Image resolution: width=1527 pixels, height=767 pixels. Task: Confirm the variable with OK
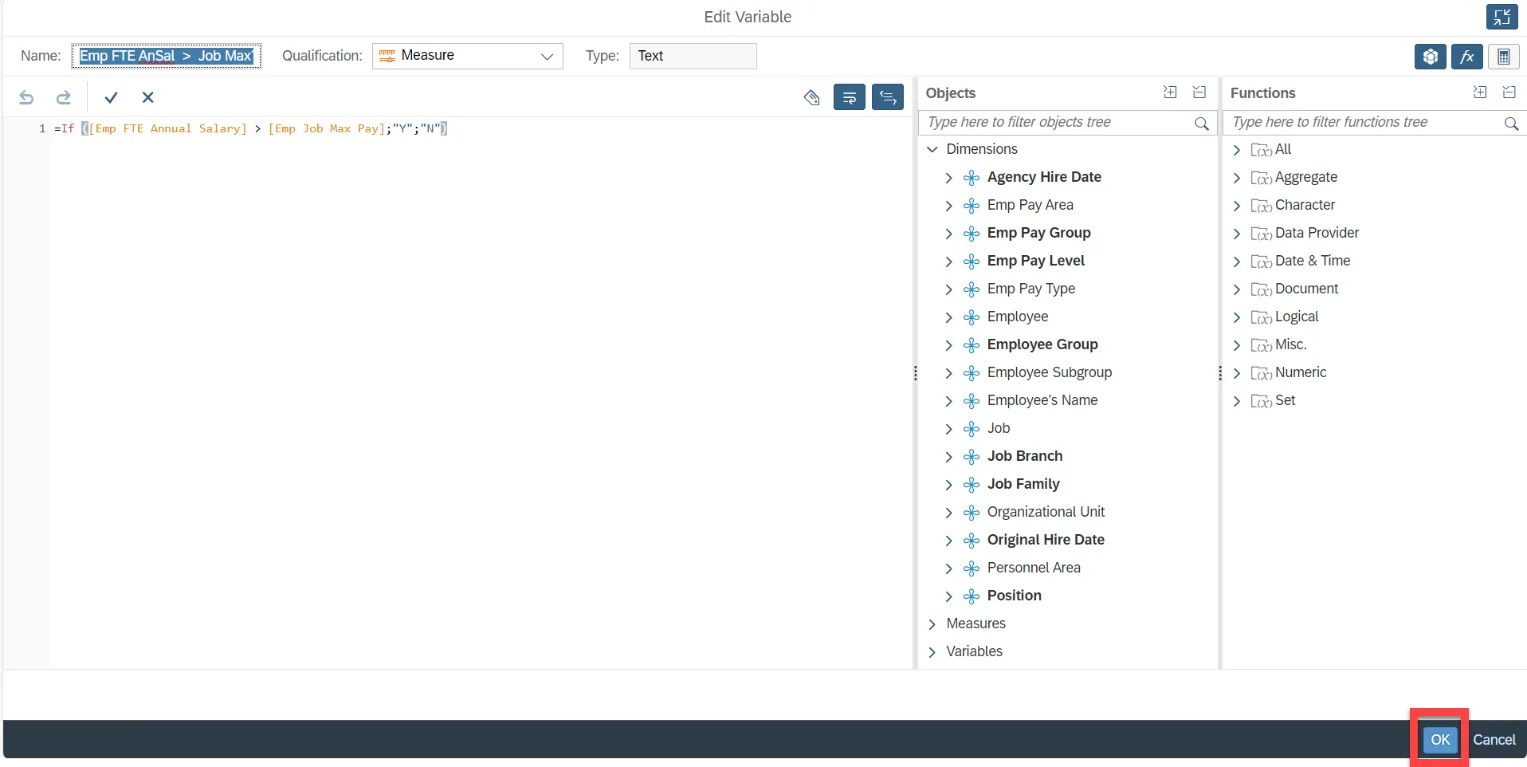click(1440, 740)
